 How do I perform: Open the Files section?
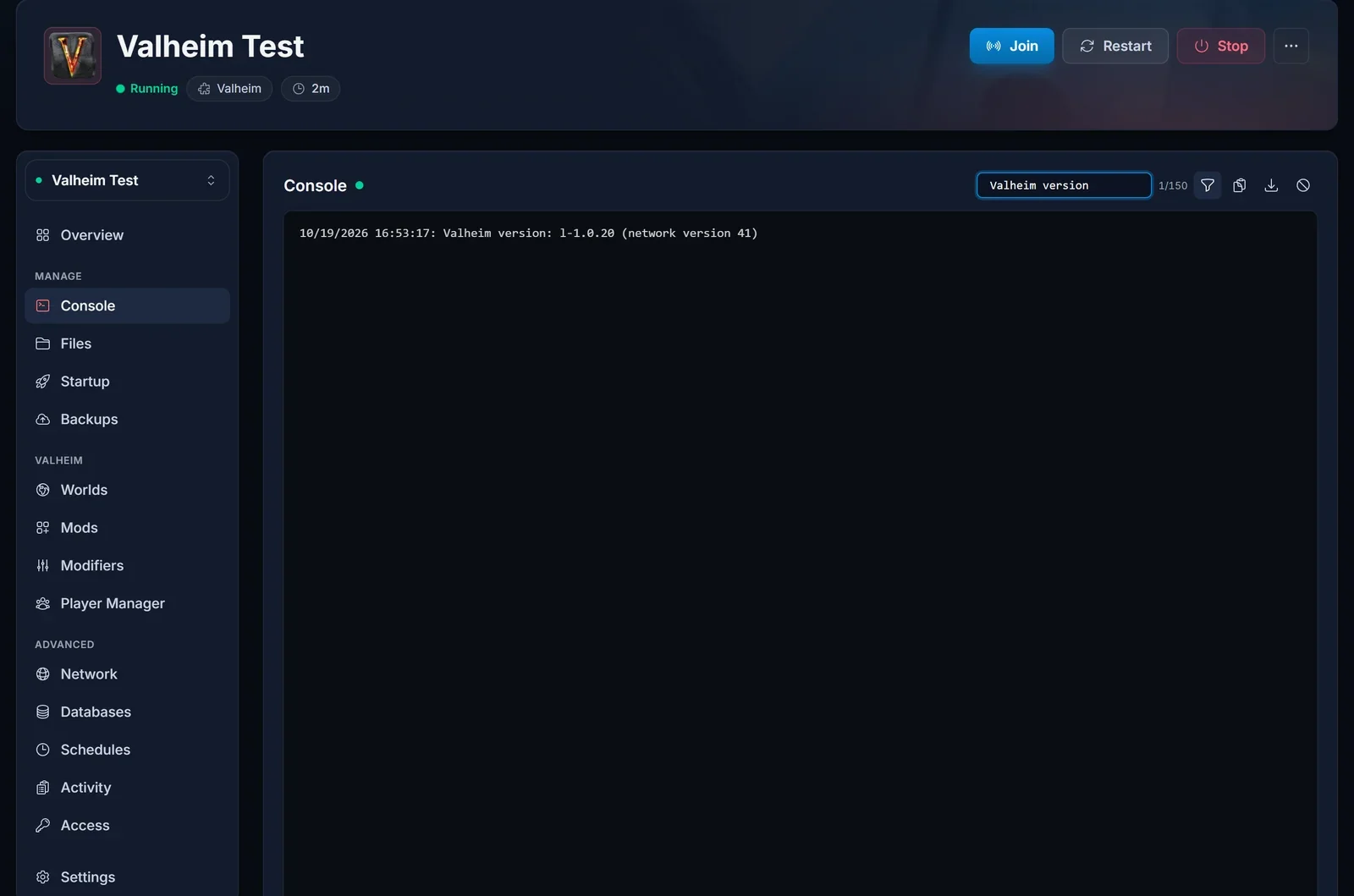[127, 344]
